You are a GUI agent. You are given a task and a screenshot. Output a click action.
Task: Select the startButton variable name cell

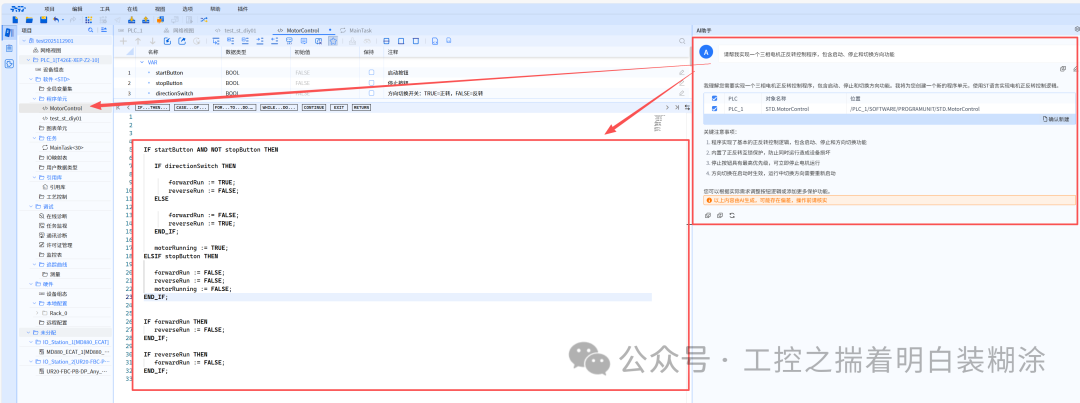pos(169,72)
